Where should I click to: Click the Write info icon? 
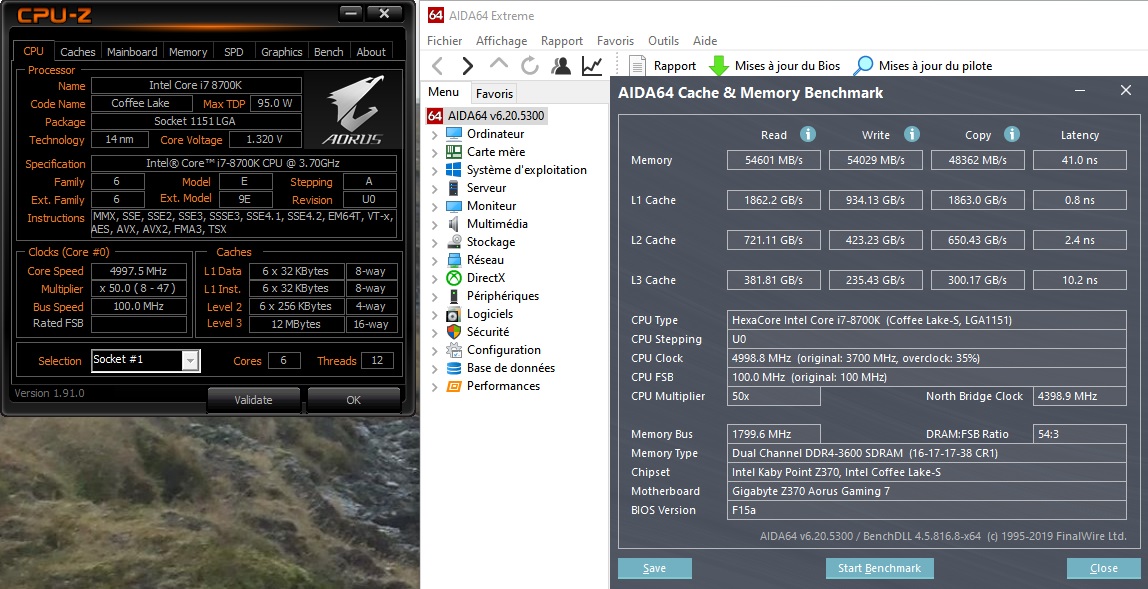pos(912,134)
